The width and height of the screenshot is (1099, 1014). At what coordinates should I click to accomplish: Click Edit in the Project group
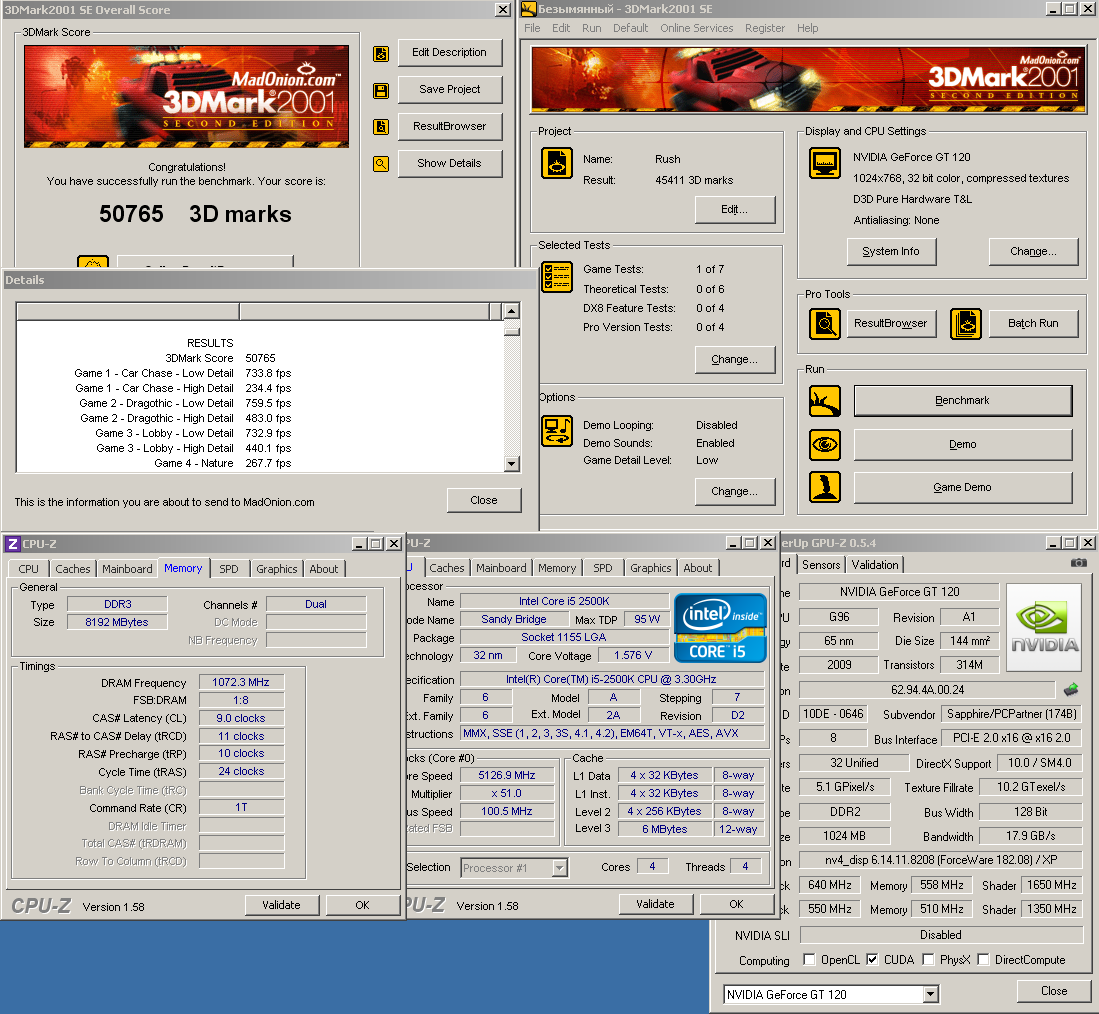[735, 210]
